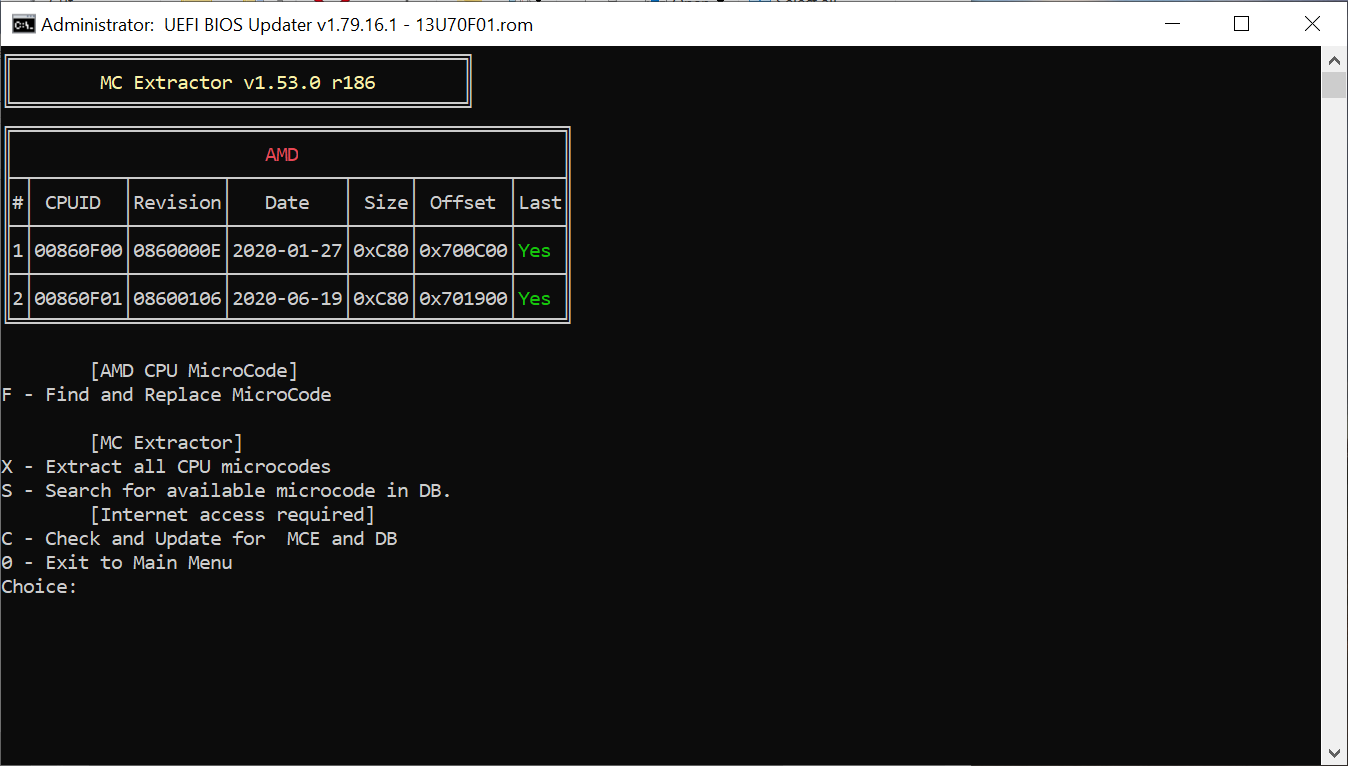1348x766 pixels.
Task: Close the UEFI BIOS Updater window
Action: point(1312,24)
